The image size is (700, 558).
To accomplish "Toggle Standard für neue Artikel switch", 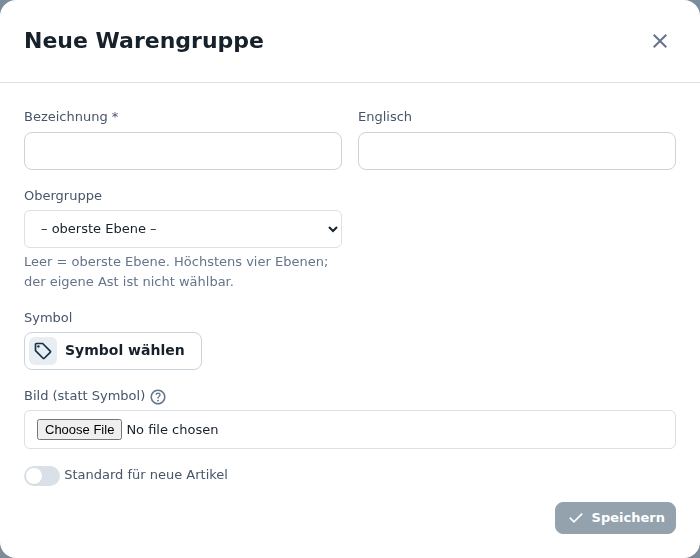I will click(42, 476).
